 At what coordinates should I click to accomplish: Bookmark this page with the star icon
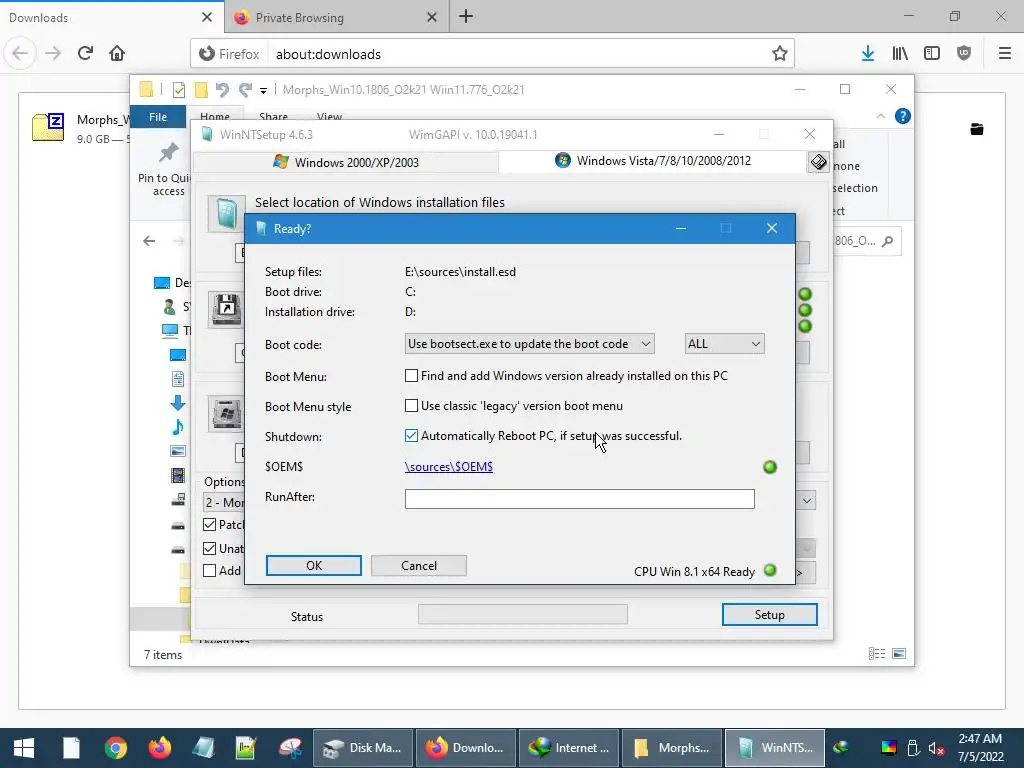(779, 54)
